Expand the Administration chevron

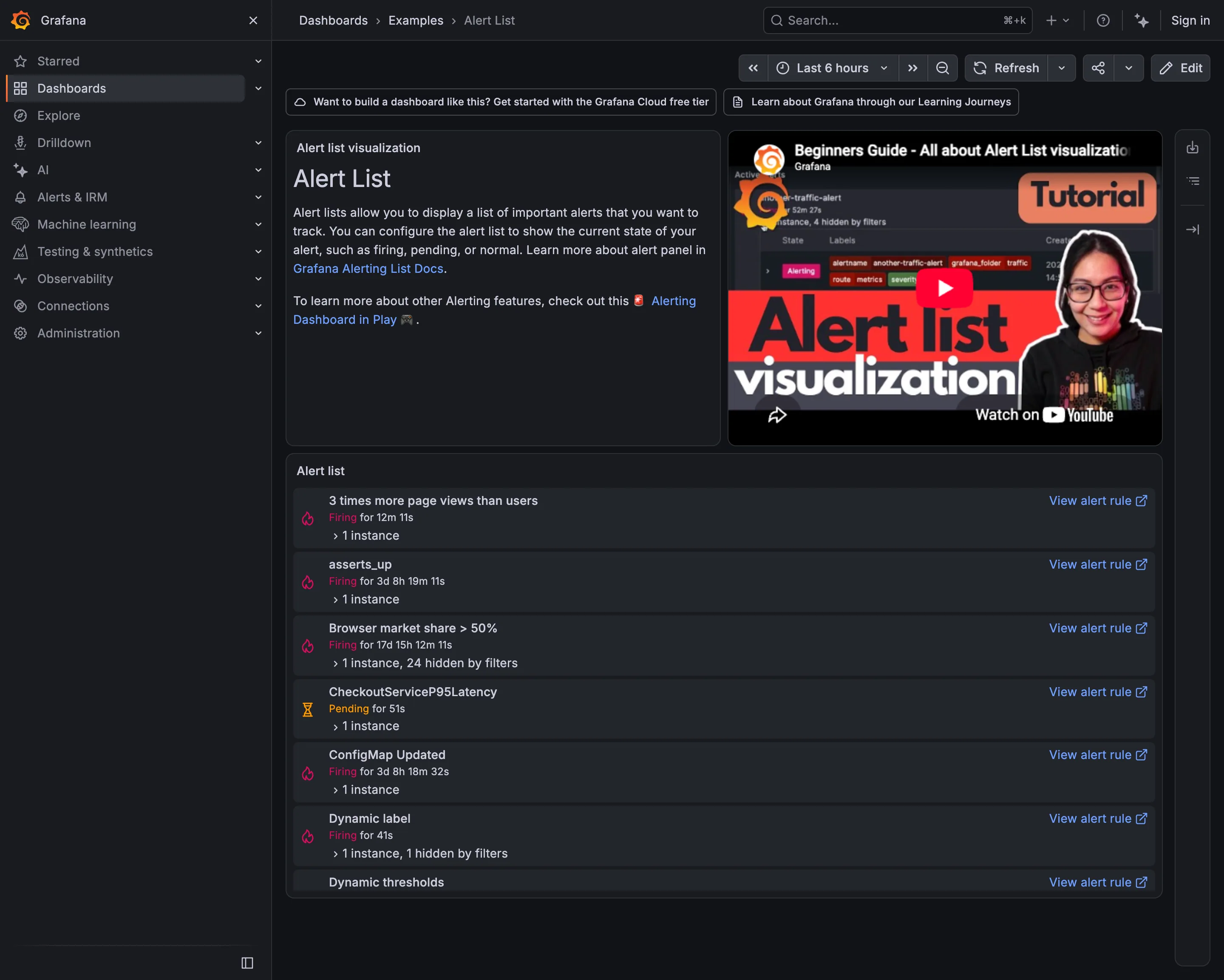[x=258, y=333]
